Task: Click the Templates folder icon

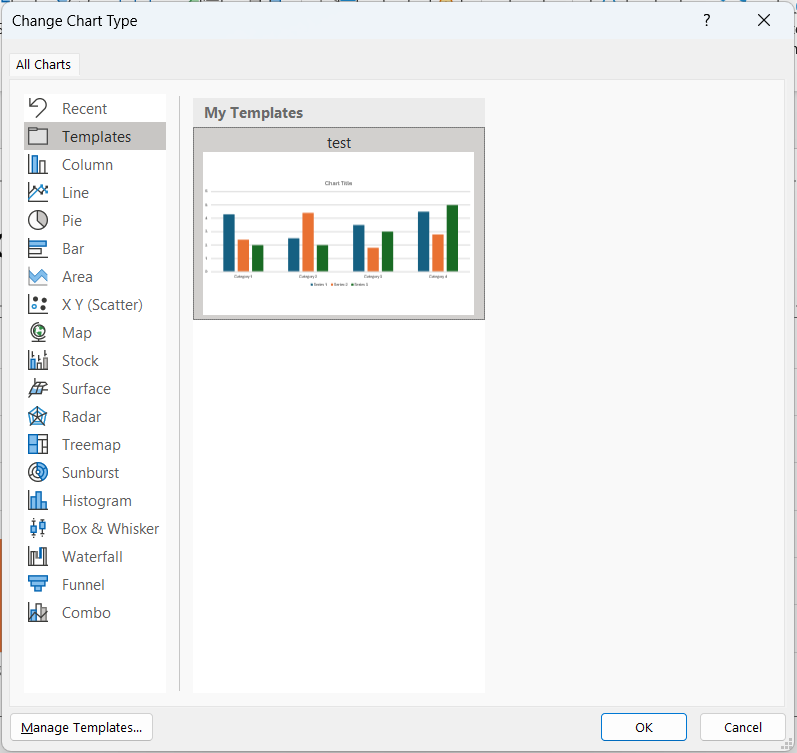Action: (x=38, y=136)
